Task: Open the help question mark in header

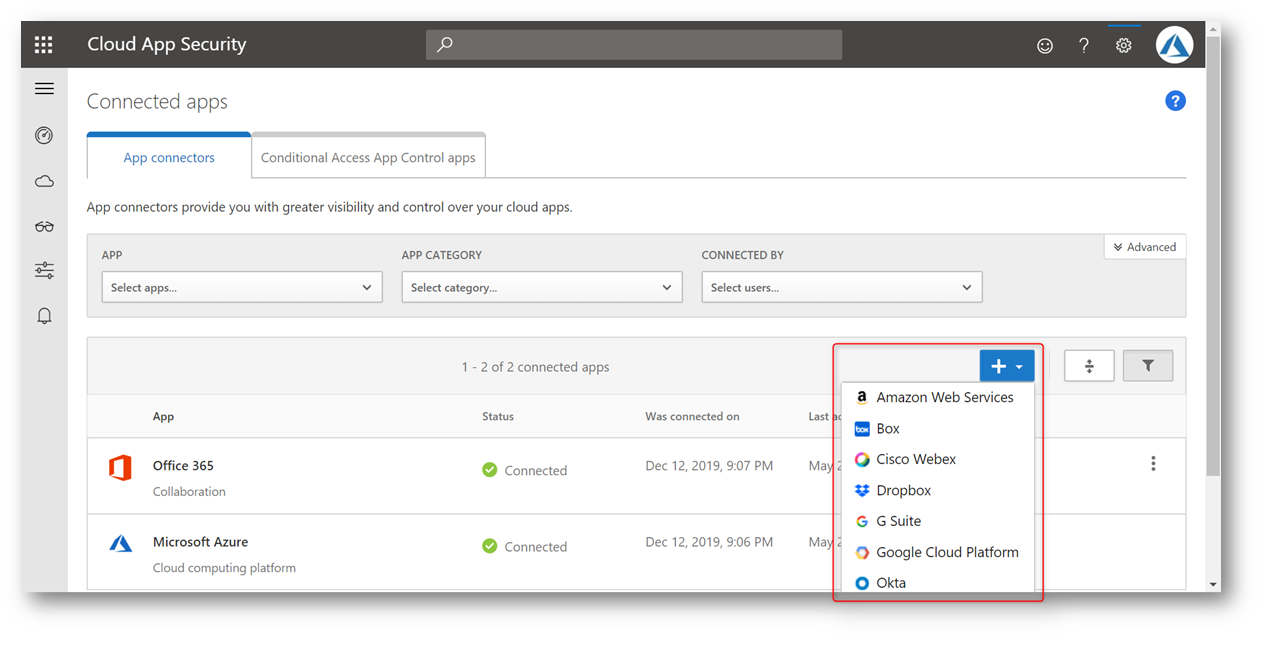Action: pos(1084,46)
